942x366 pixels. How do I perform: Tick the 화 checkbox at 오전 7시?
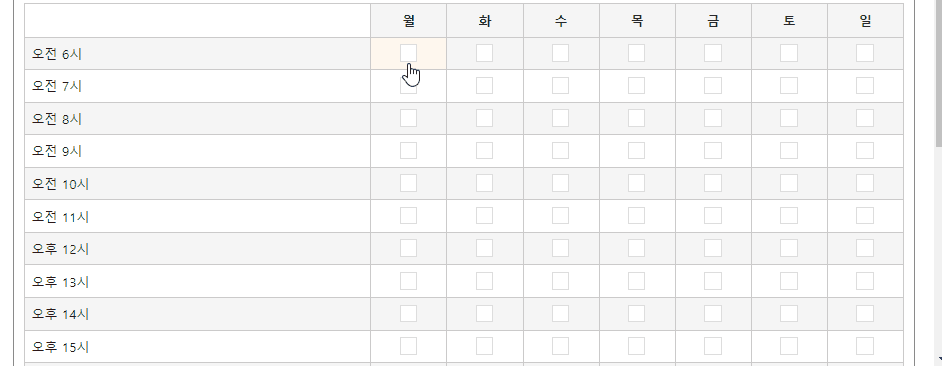click(x=484, y=86)
